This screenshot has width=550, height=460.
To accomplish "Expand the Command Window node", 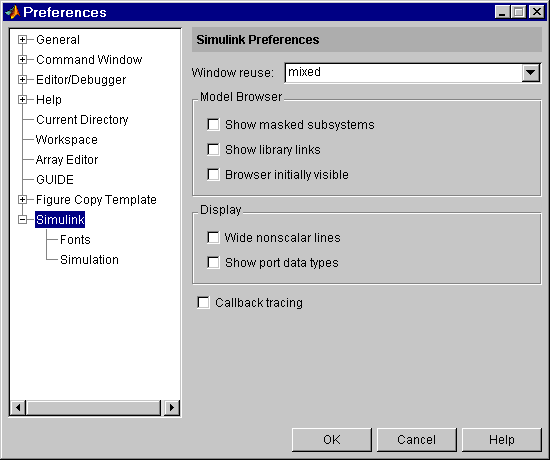I will (22, 60).
